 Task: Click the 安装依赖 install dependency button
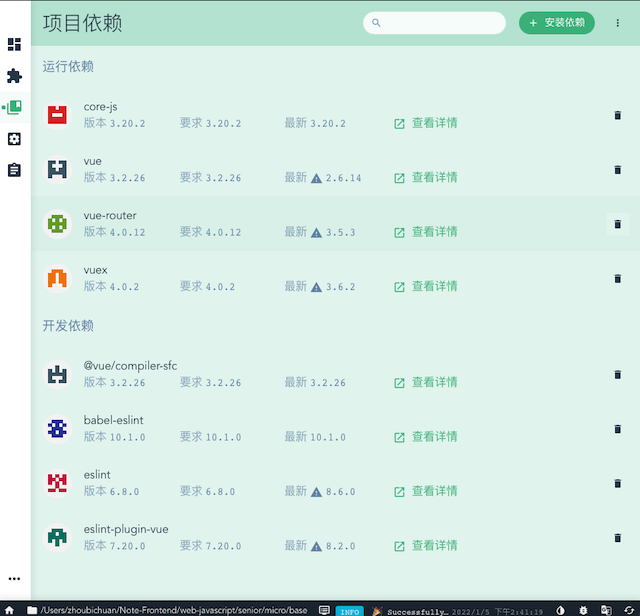[x=557, y=23]
